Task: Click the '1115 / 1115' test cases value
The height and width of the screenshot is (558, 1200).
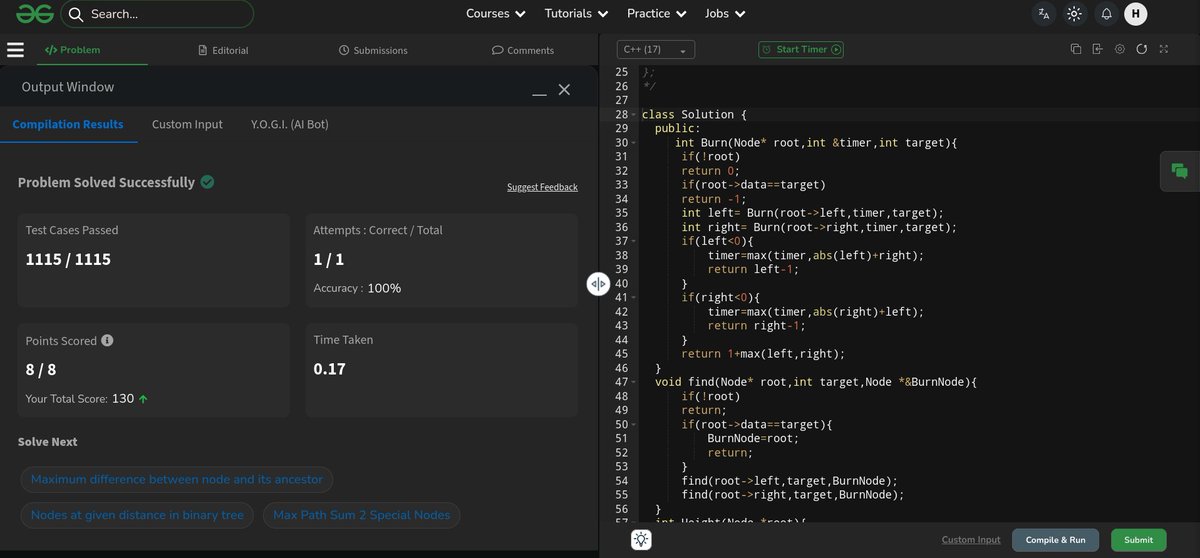Action: [x=68, y=260]
